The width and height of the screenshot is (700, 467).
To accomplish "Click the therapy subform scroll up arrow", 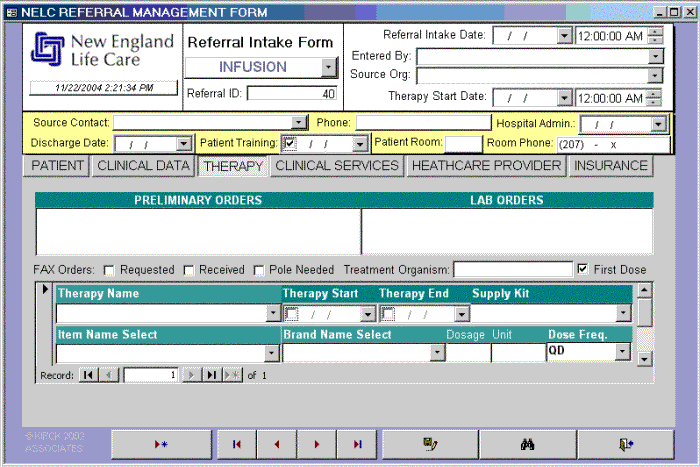I will pos(644,290).
